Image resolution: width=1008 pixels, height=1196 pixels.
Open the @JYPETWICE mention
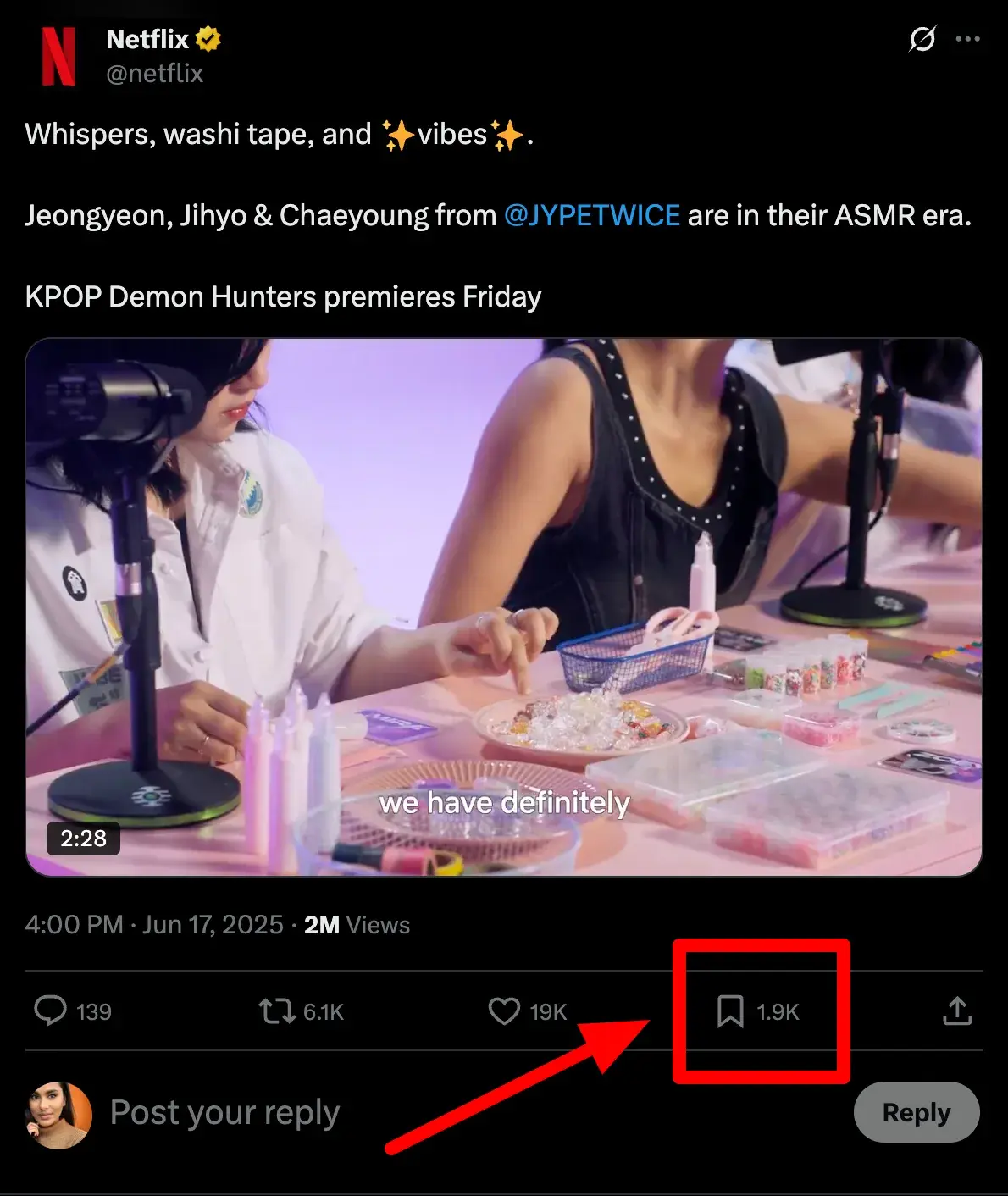pos(591,216)
